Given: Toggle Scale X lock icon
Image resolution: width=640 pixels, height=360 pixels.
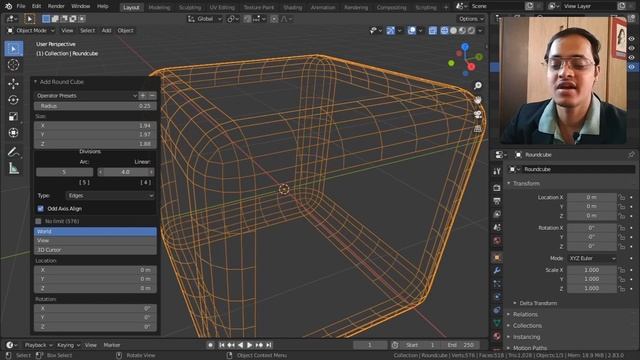Looking at the screenshot, I should (x=622, y=270).
